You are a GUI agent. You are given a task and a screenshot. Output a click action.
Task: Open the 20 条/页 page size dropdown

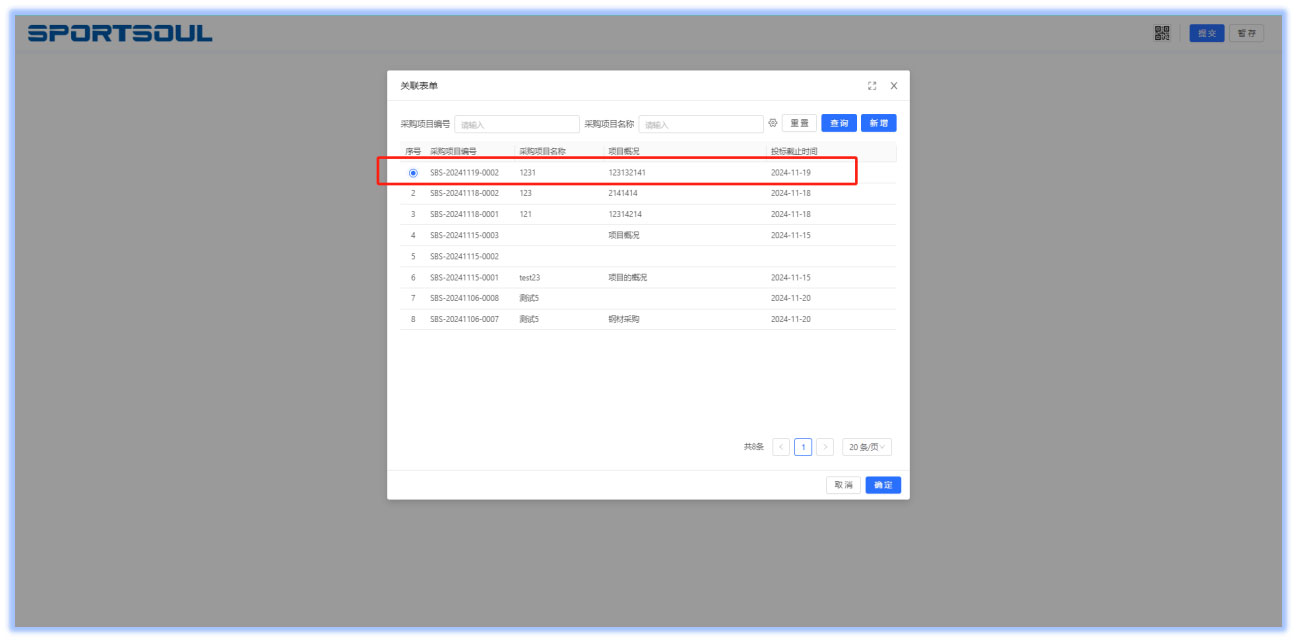[x=866, y=447]
